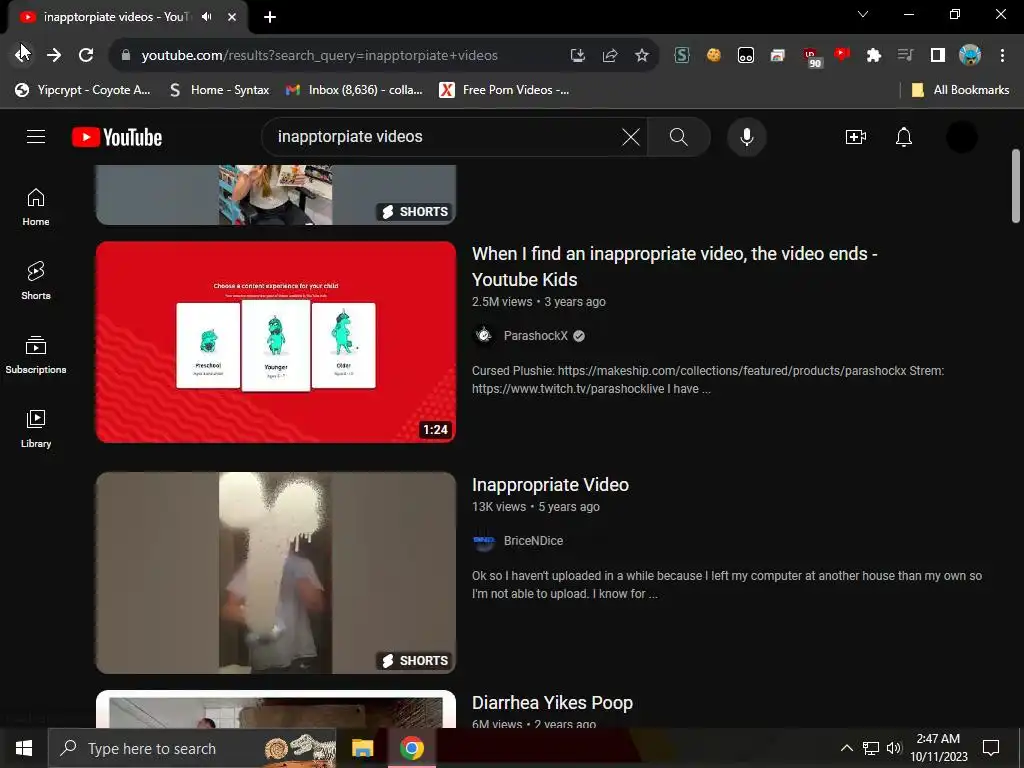
Task: Show hidden system tray icons
Action: tap(846, 748)
